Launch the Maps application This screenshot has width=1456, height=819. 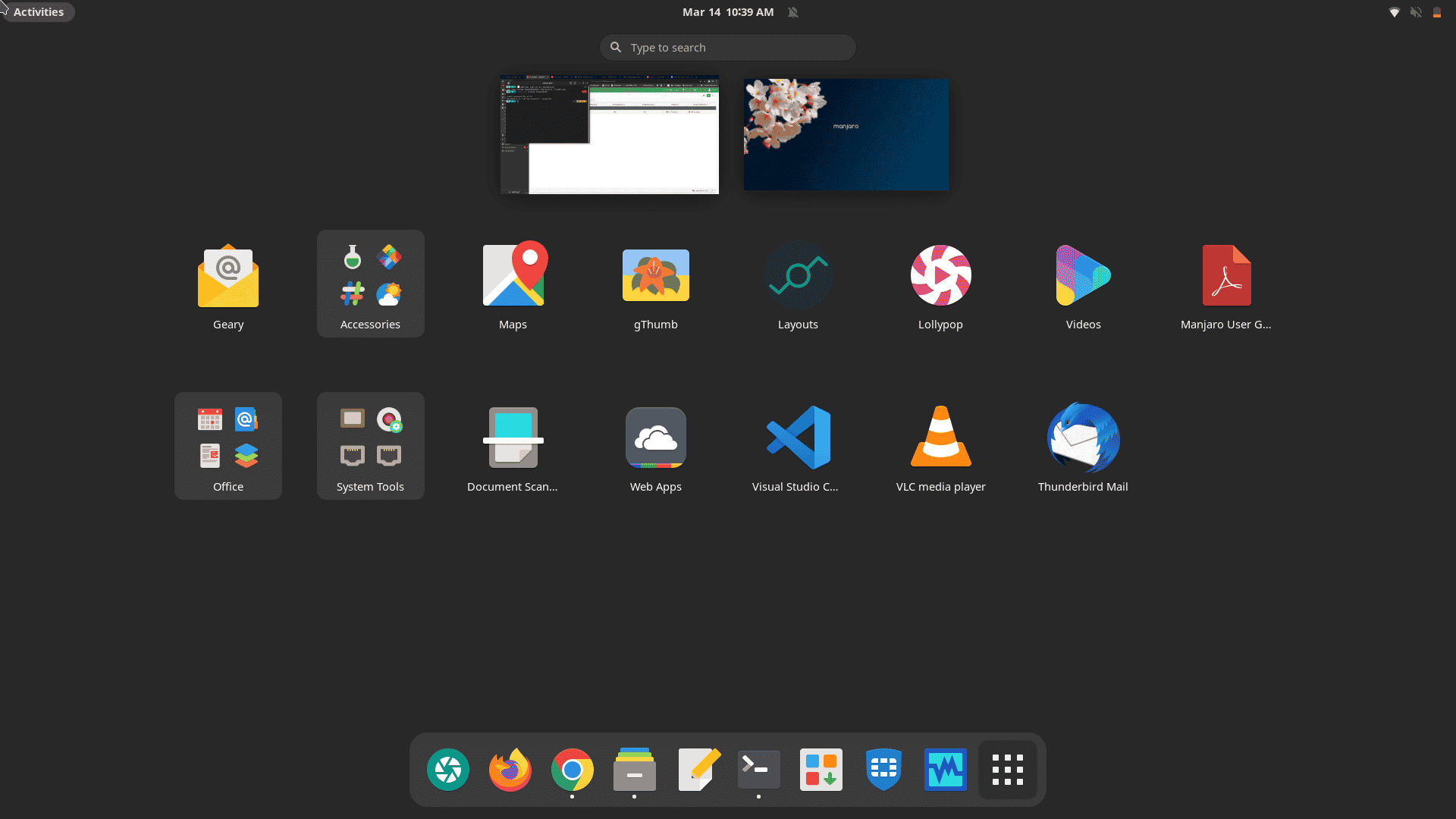point(513,284)
